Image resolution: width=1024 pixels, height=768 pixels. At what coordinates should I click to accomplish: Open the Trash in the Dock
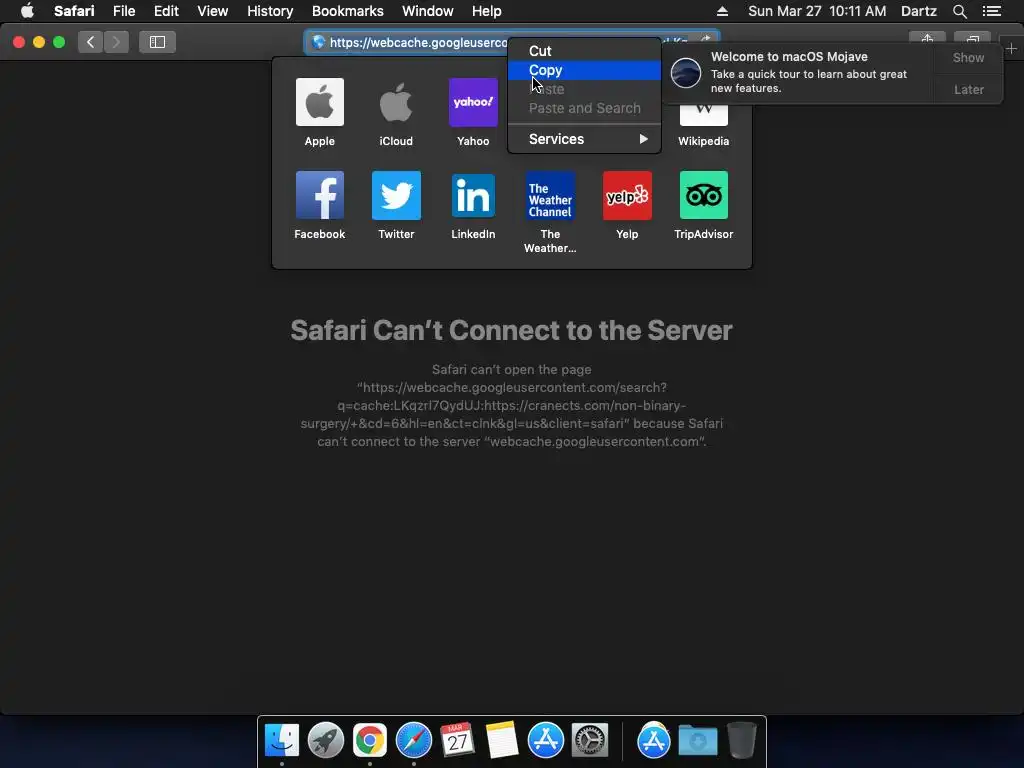tap(742, 740)
